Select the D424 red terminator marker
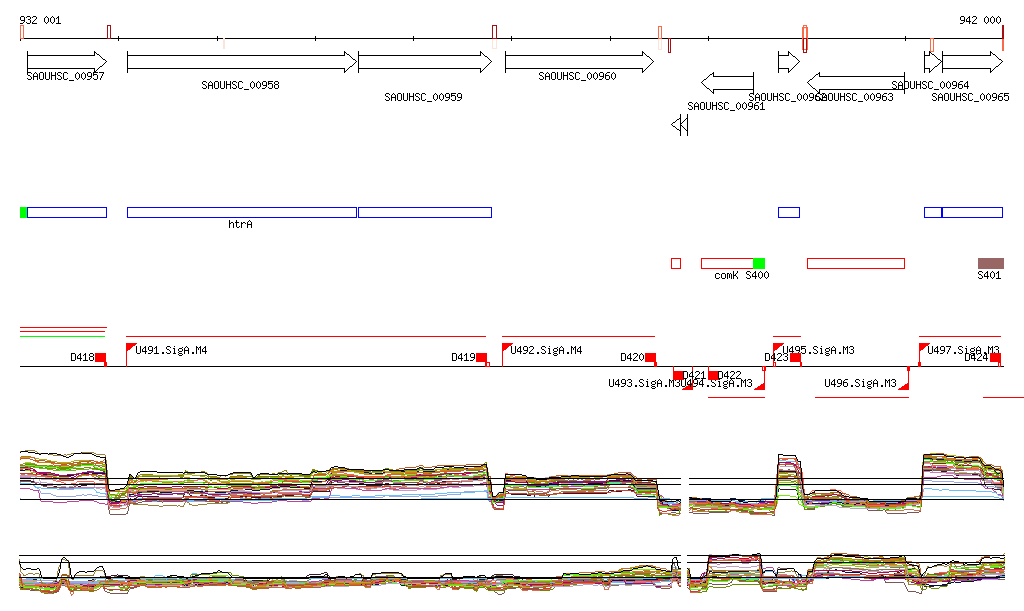The width and height of the screenshot is (1024, 611). click(995, 357)
